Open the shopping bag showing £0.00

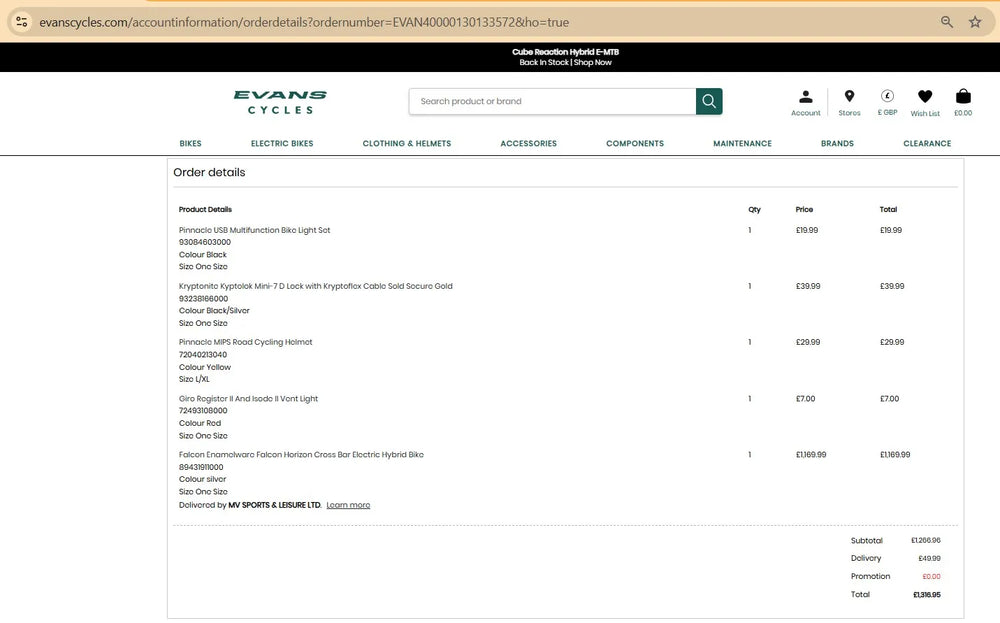[963, 103]
